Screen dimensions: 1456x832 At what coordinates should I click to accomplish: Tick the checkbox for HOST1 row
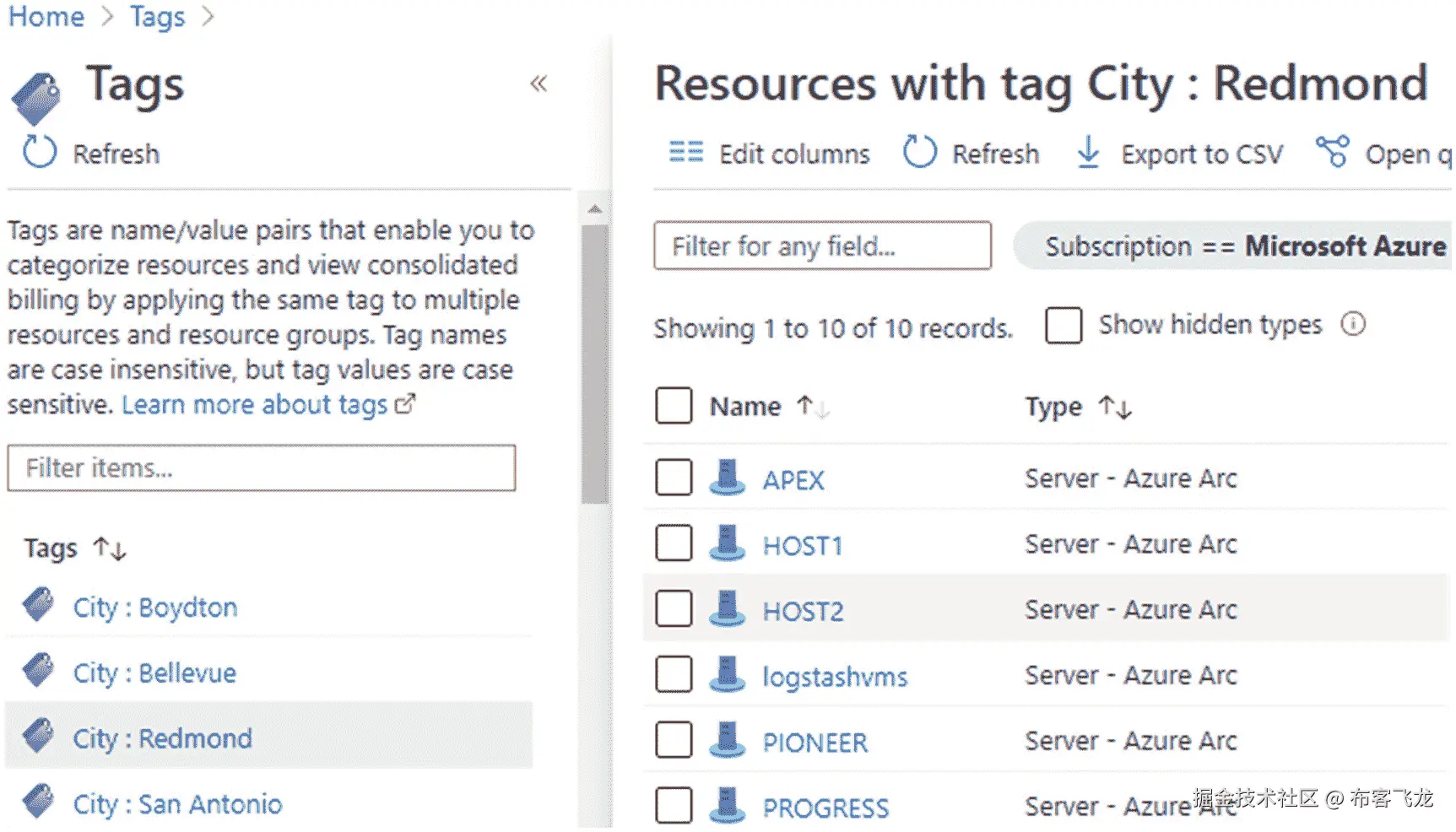[x=674, y=543]
